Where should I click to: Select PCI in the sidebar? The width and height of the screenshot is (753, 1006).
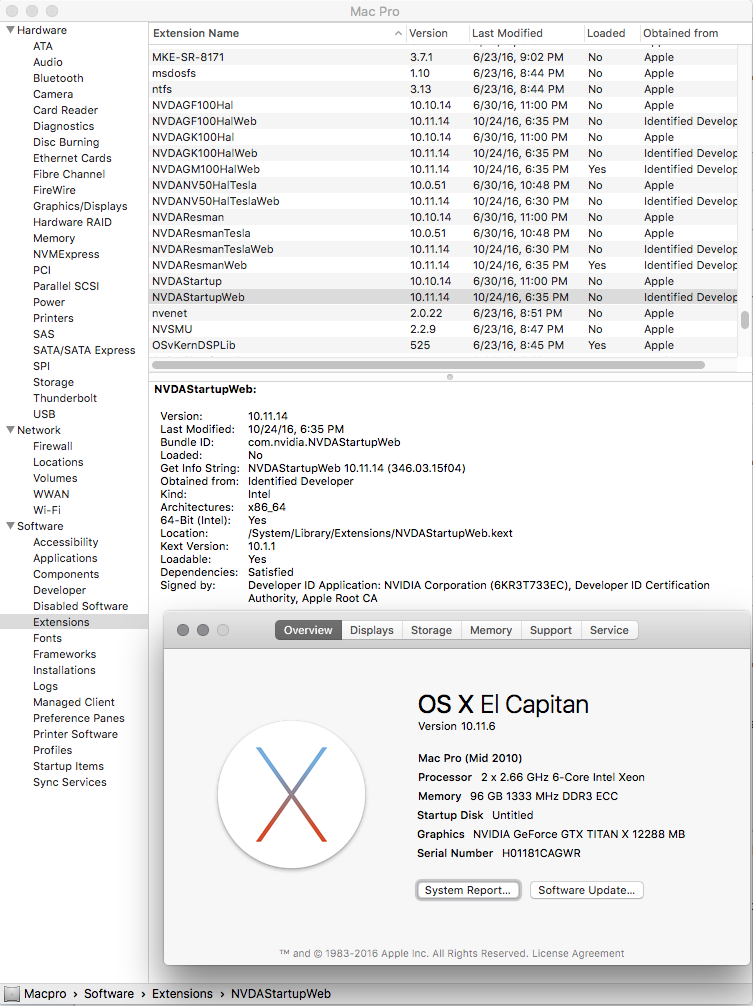click(x=42, y=270)
